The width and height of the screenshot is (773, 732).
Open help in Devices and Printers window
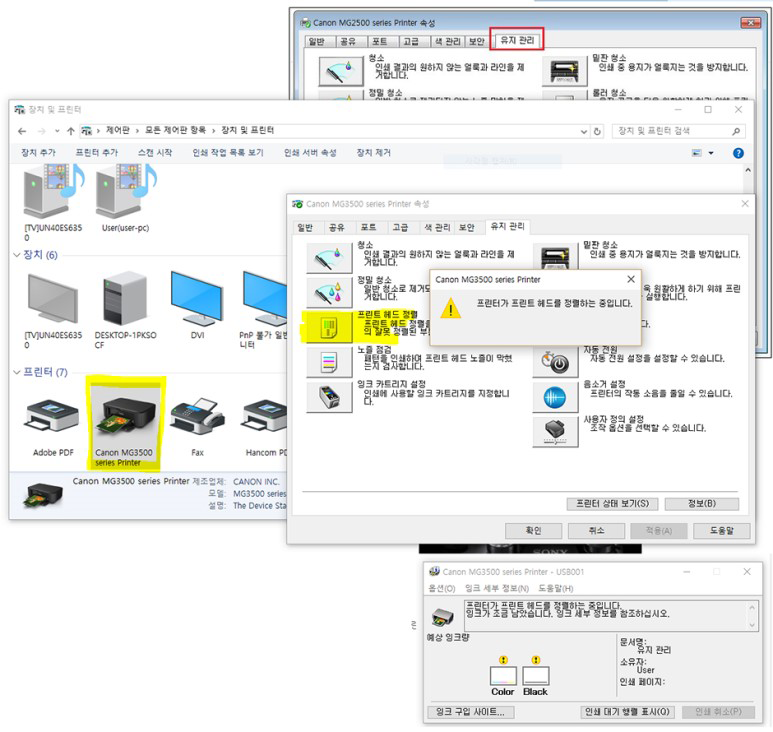738,153
